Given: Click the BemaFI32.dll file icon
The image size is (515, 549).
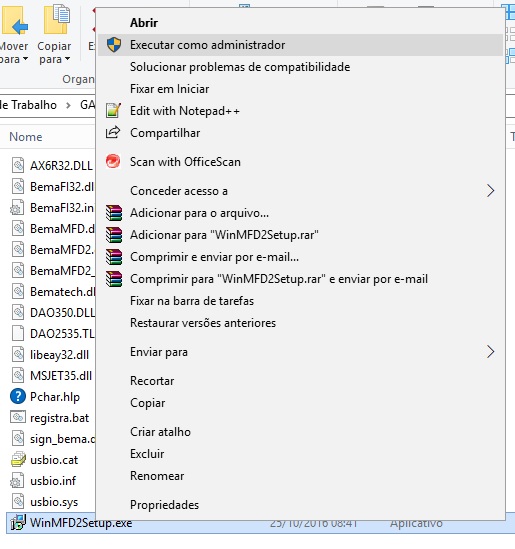Looking at the screenshot, I should coord(18,186).
